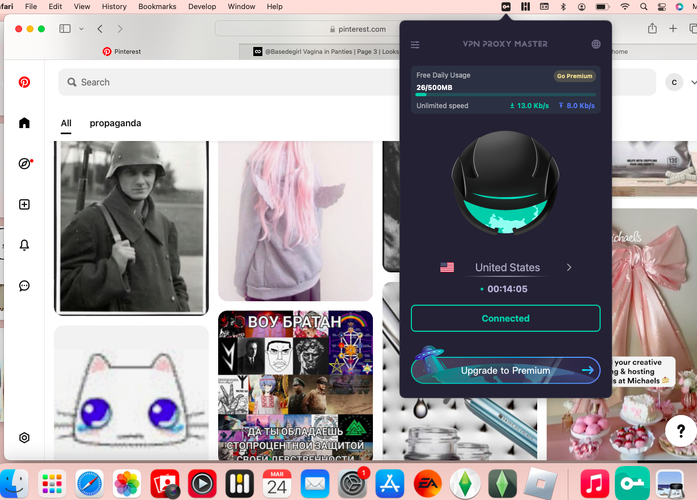The height and width of the screenshot is (500, 697).
Task: Open Pinterest notifications bell
Action: tap(24, 245)
